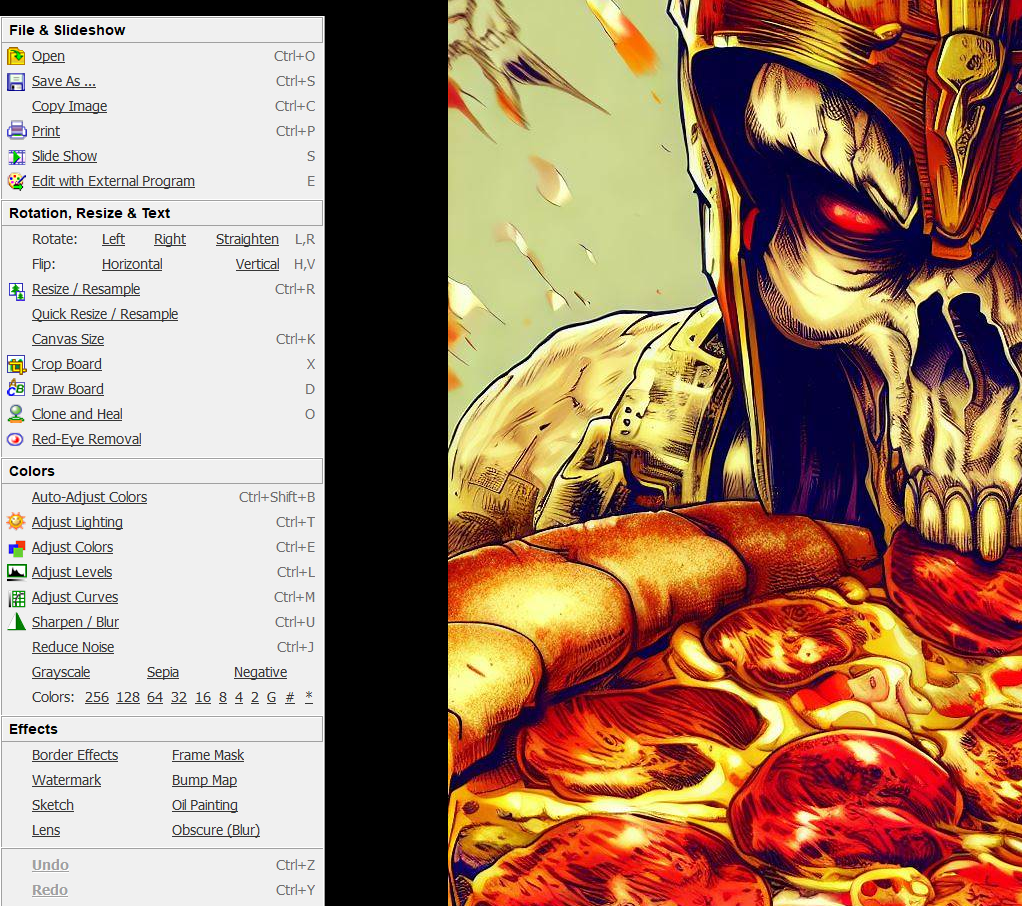Click the Crop Board icon
1022x906 pixels.
coord(16,364)
